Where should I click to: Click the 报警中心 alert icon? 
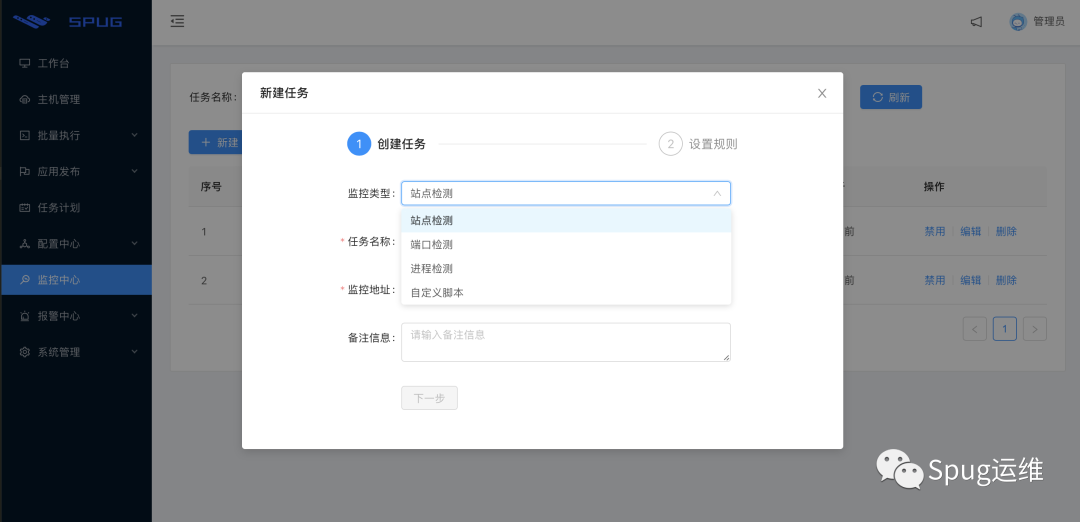click(25, 316)
